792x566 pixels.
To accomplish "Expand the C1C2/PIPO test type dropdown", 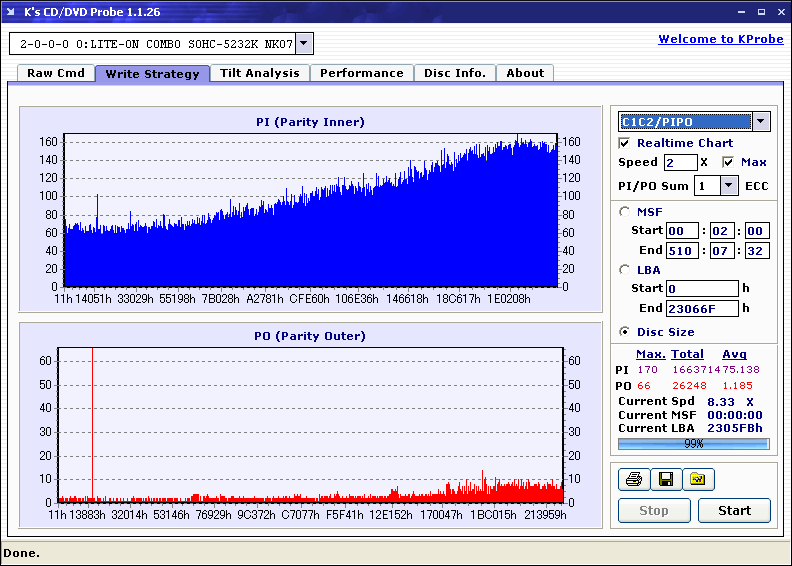I will tap(761, 122).
